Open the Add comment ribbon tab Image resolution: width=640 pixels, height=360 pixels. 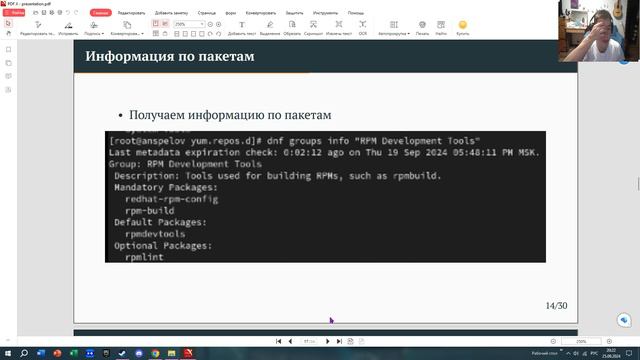pos(171,13)
